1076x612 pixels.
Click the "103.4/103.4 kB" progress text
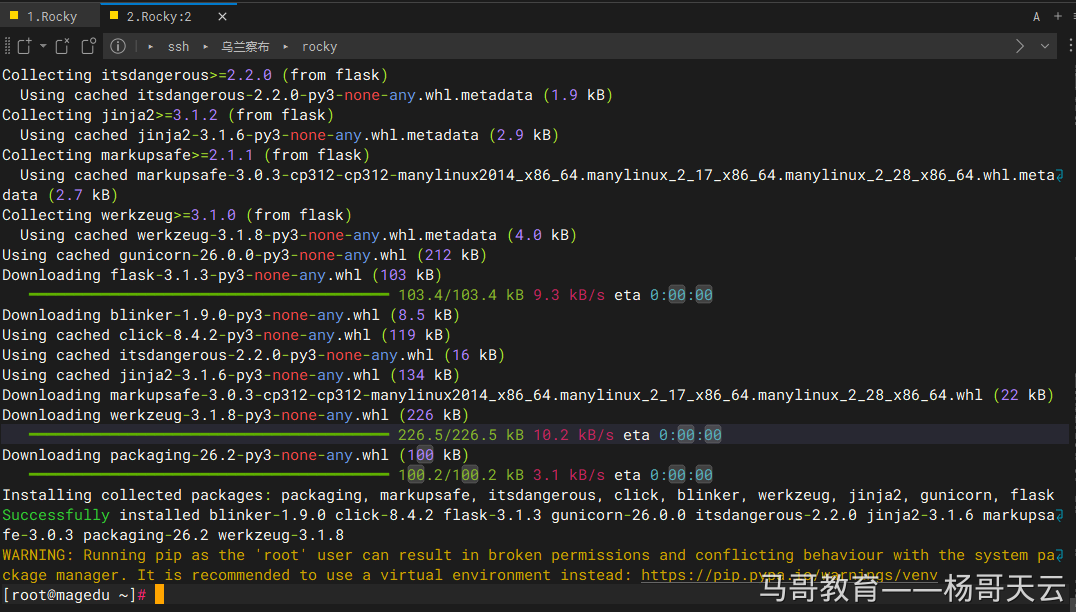(x=461, y=295)
